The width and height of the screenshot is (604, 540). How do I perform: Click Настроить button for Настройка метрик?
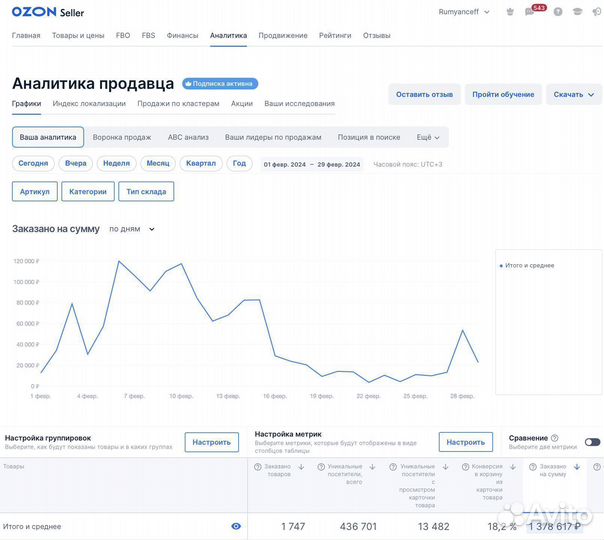click(466, 442)
